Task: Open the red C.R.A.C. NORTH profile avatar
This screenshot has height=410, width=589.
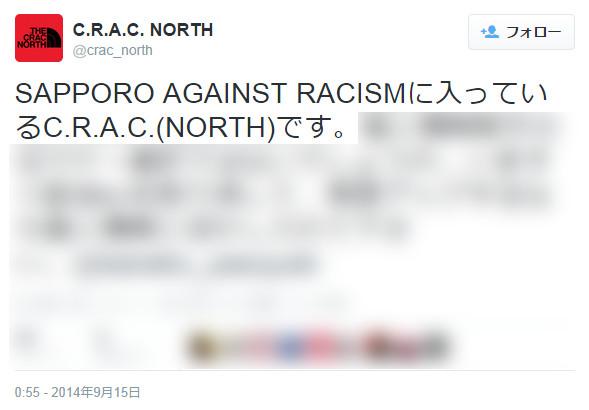Action: [x=39, y=38]
